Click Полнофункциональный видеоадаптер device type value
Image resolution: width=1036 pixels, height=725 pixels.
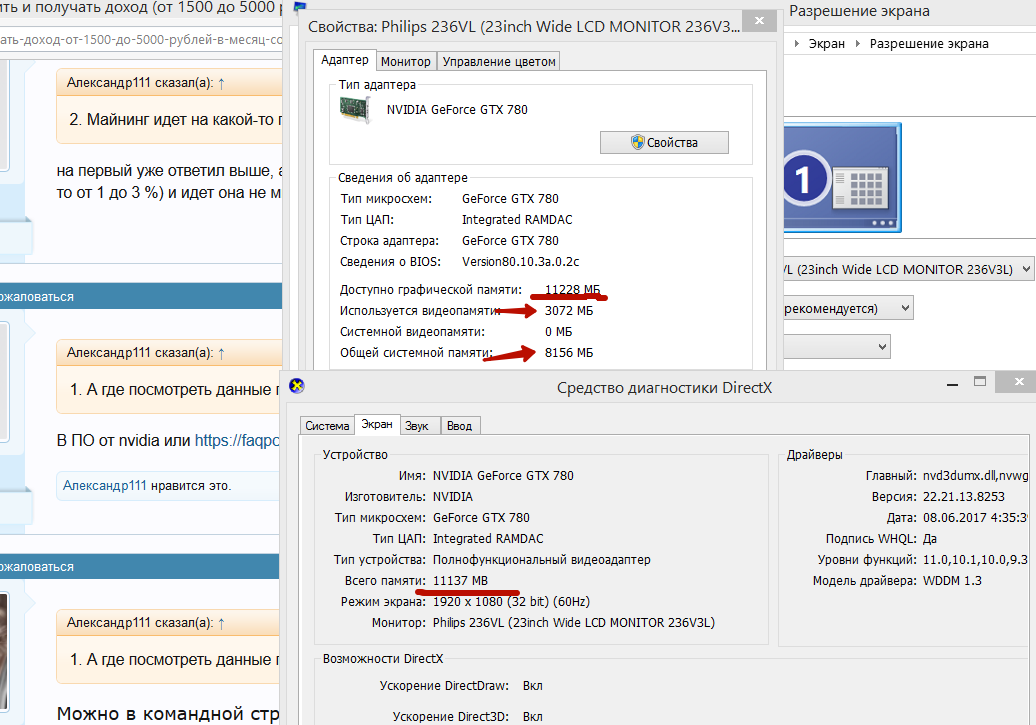(x=542, y=560)
